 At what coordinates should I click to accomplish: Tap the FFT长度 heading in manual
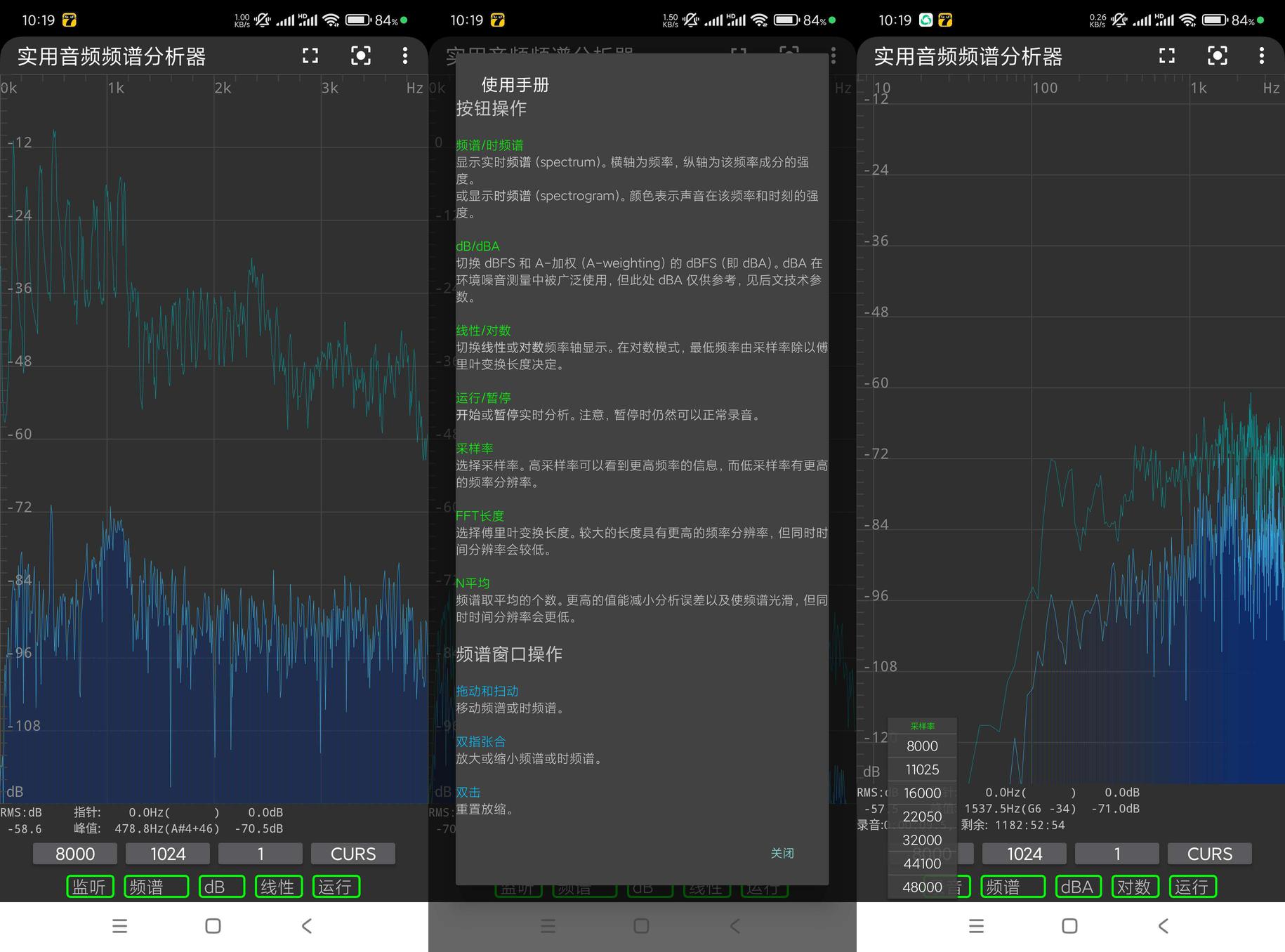(480, 516)
